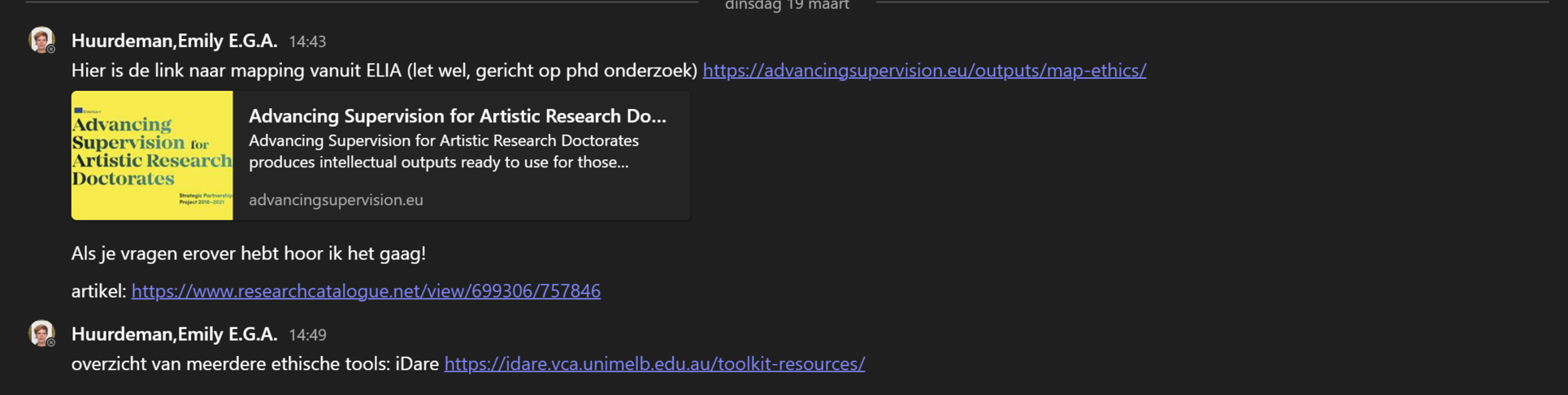Open the researchcatalogue.net article link
The height and width of the screenshot is (395, 1568).
coord(366,291)
